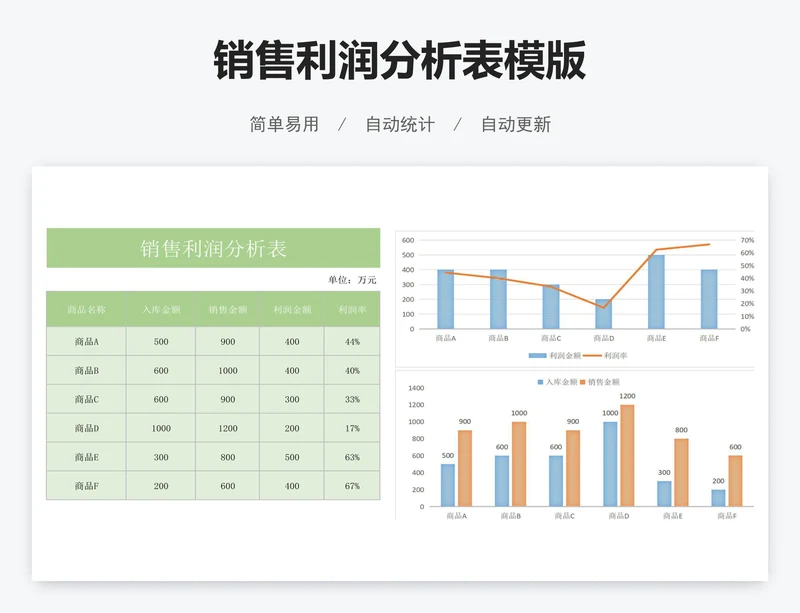Click the 自动更新 feature text

click(515, 125)
